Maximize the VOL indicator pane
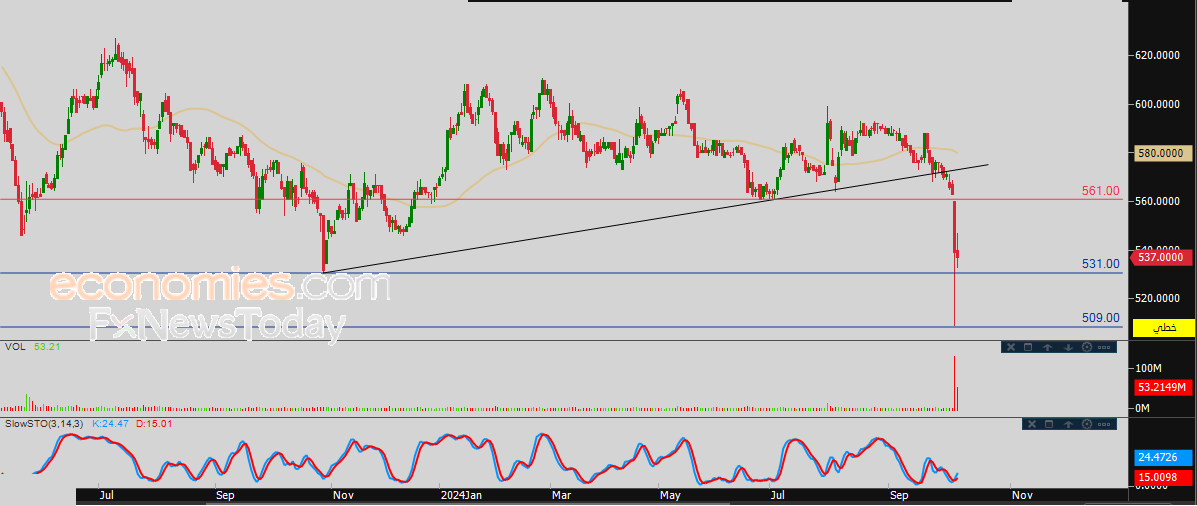Viewport: 1197px width, 506px height. pos(1028,347)
